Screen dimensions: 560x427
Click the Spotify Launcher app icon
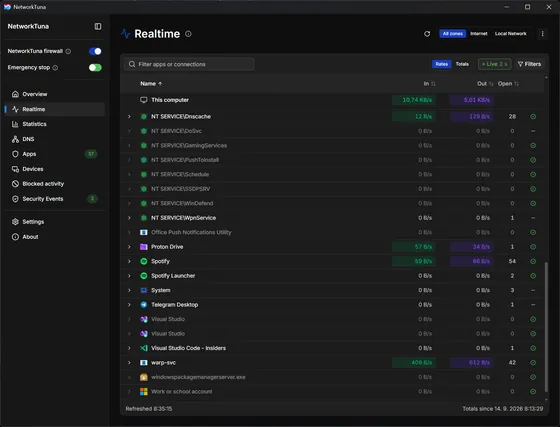pos(144,276)
